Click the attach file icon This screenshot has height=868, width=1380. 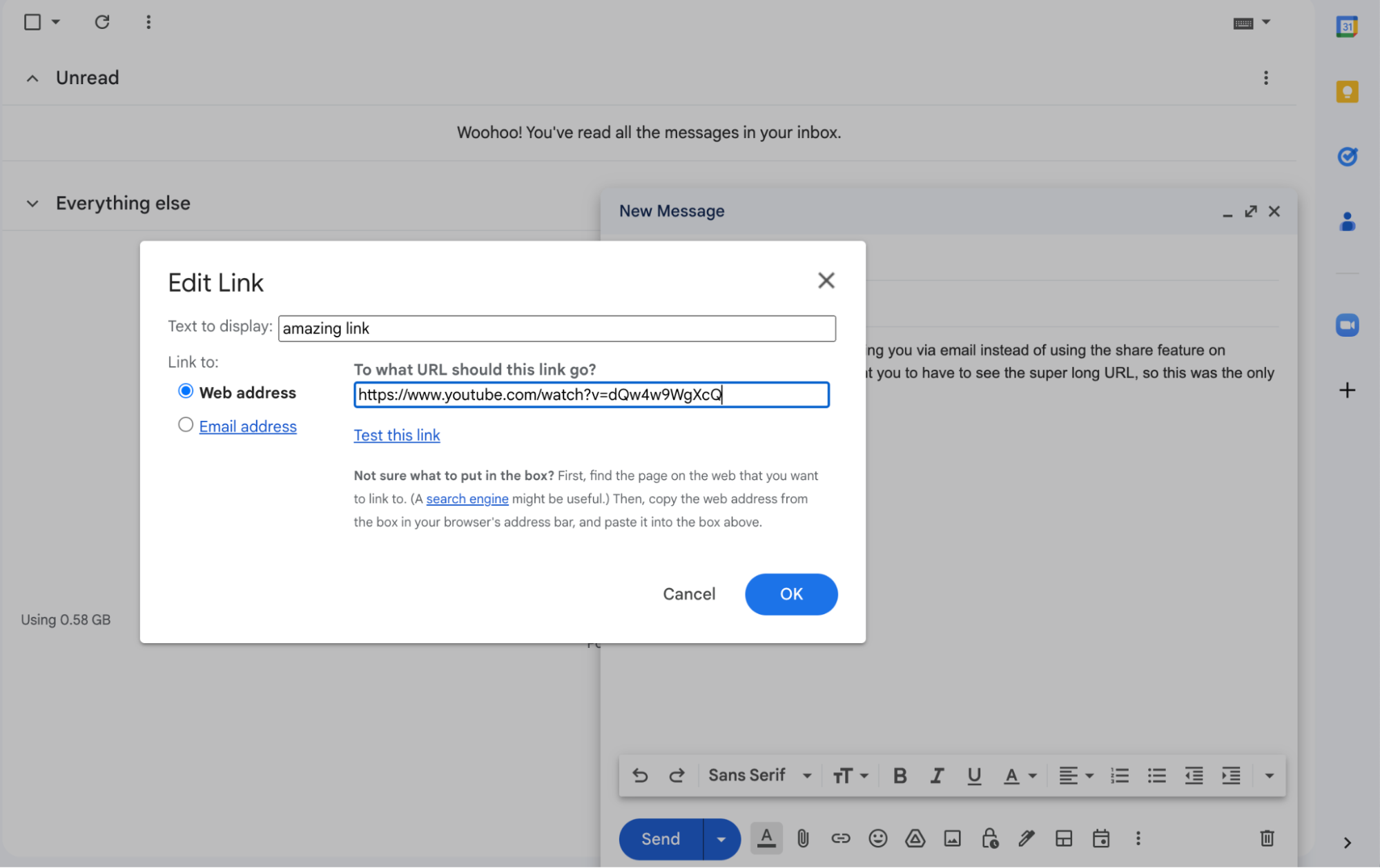click(804, 838)
